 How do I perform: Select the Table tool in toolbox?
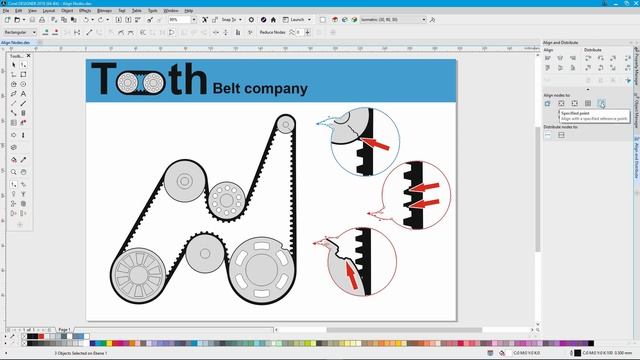pos(13,122)
